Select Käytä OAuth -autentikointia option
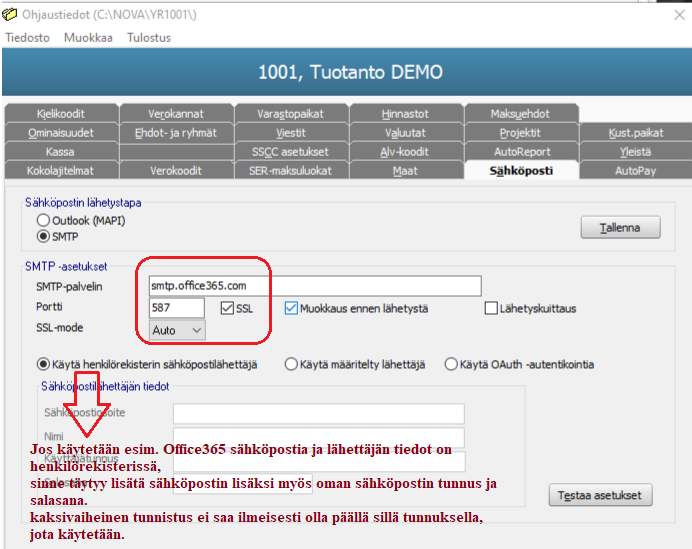The height and width of the screenshot is (549, 692). click(x=451, y=365)
